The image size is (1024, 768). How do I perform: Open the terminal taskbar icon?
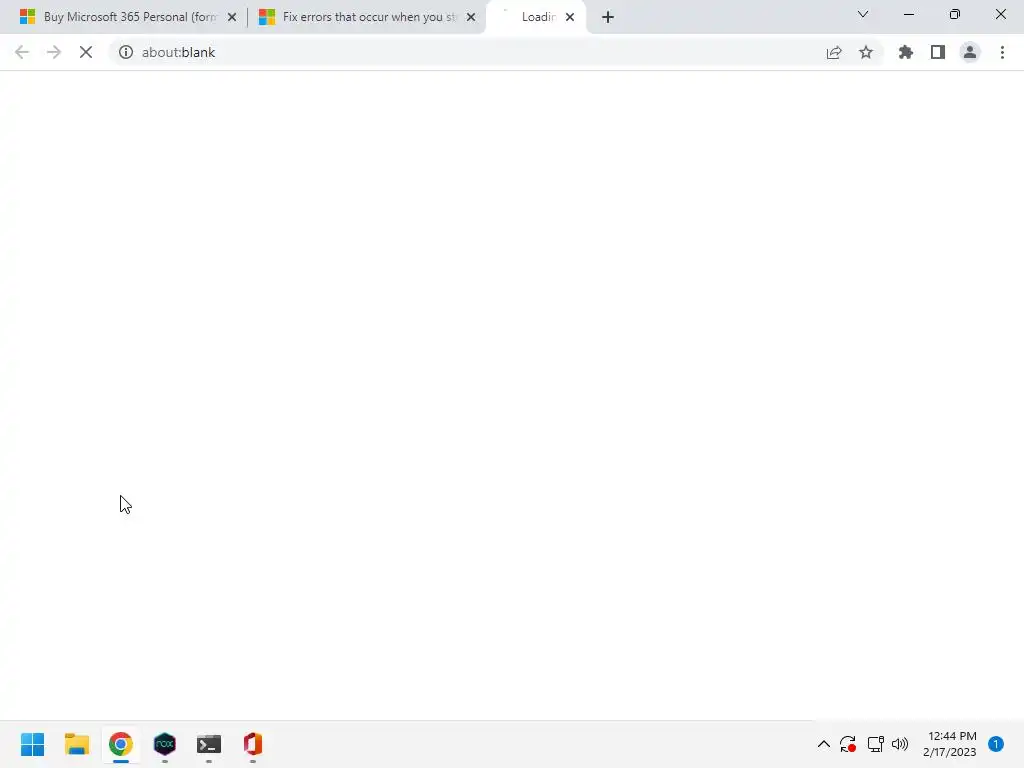pyautogui.click(x=209, y=744)
